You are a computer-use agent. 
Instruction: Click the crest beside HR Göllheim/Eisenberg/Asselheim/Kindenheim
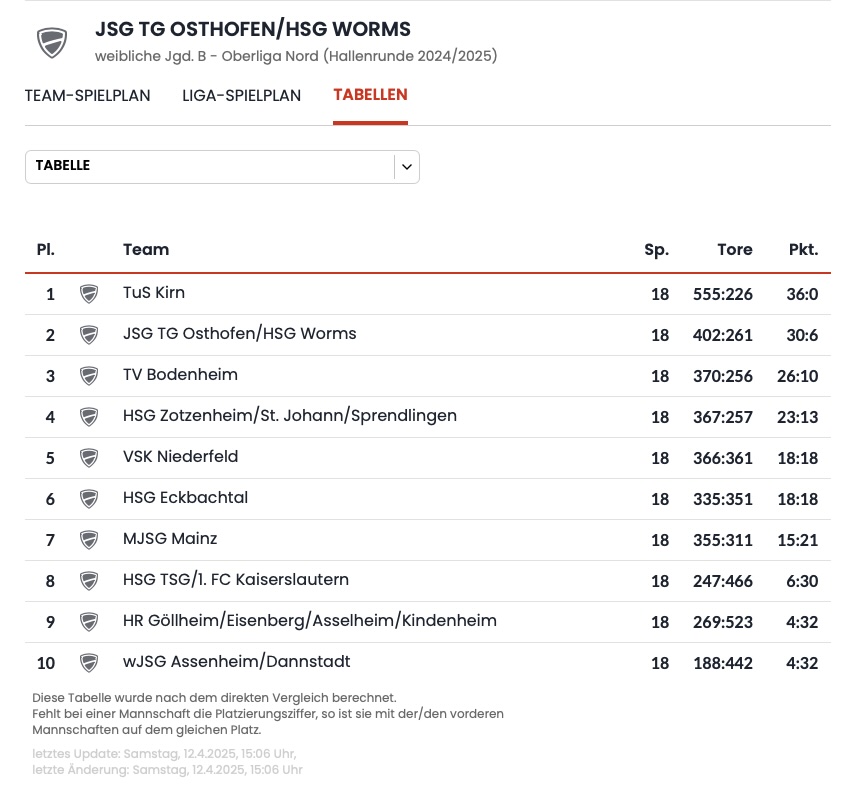click(89, 622)
